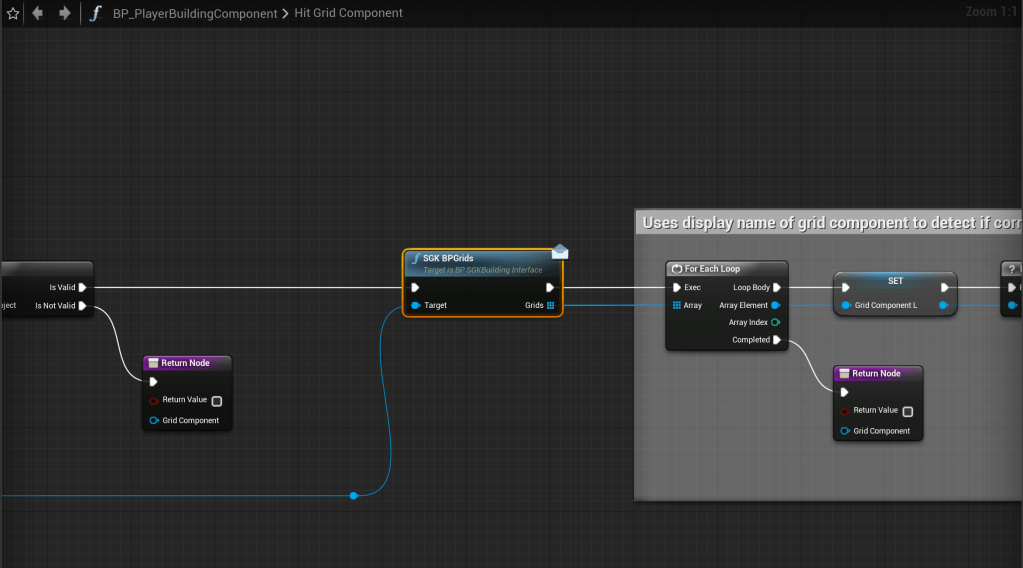This screenshot has width=1023, height=568.
Task: Click the Hit Grid Component breadcrumb
Action: (x=348, y=13)
